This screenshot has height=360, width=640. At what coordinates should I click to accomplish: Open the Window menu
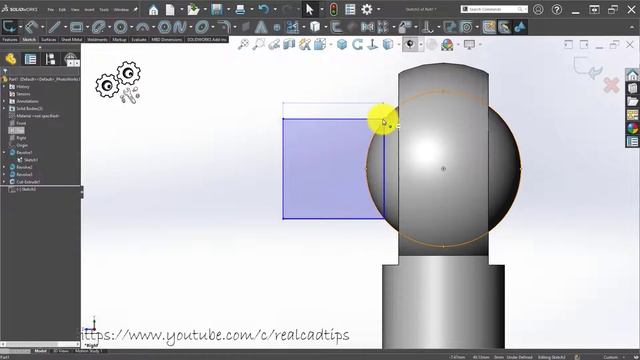pyautogui.click(x=121, y=9)
